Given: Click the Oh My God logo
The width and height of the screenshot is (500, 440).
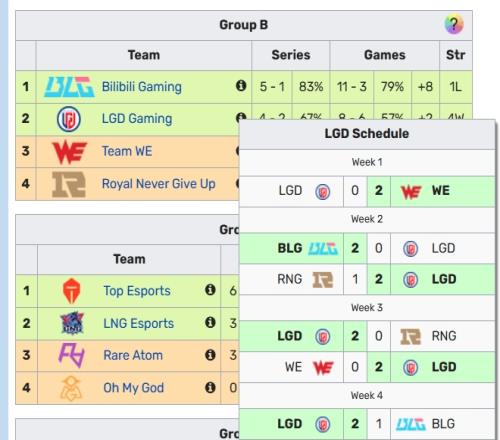Looking at the screenshot, I should tap(71, 388).
